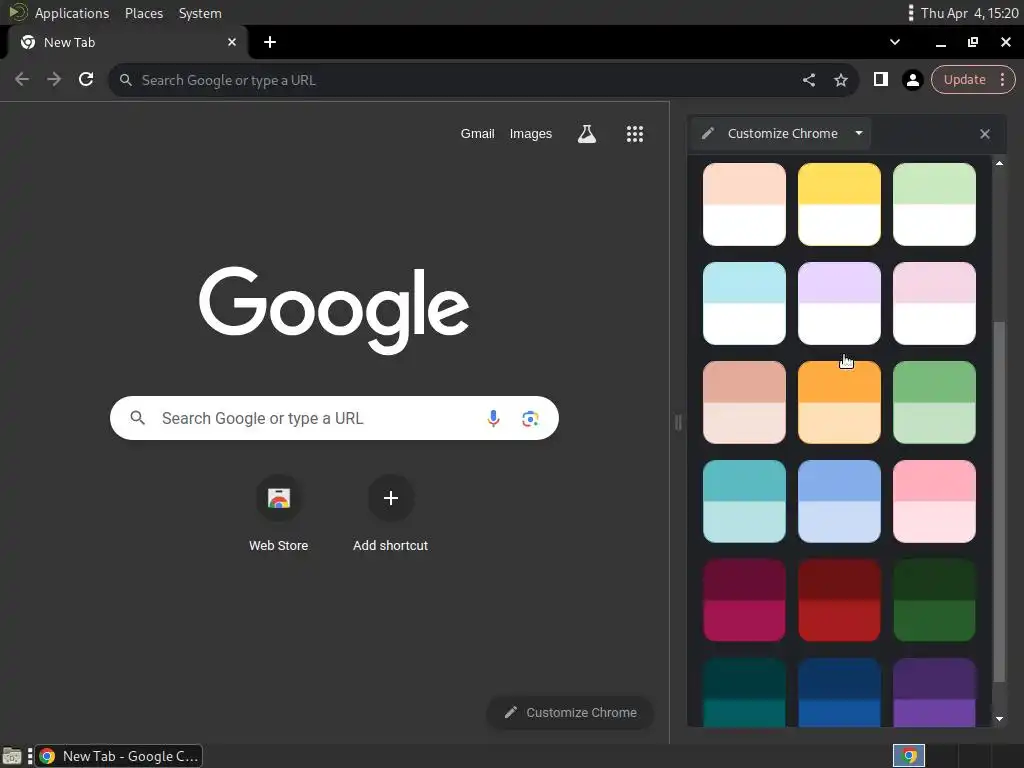Click the Google search box on the page
This screenshot has height=768, width=1024.
tap(334, 418)
